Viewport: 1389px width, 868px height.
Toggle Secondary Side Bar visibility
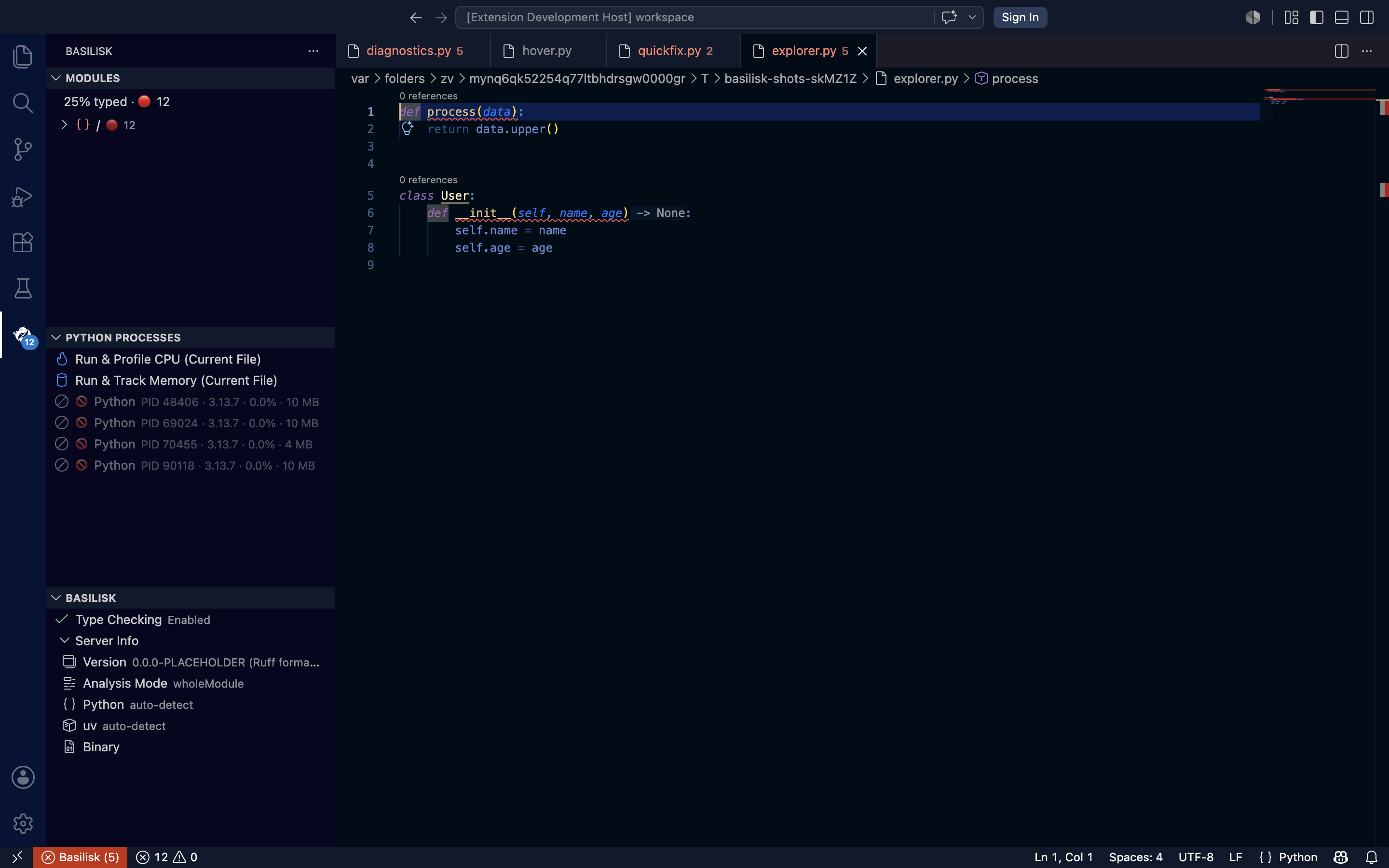(x=1367, y=18)
